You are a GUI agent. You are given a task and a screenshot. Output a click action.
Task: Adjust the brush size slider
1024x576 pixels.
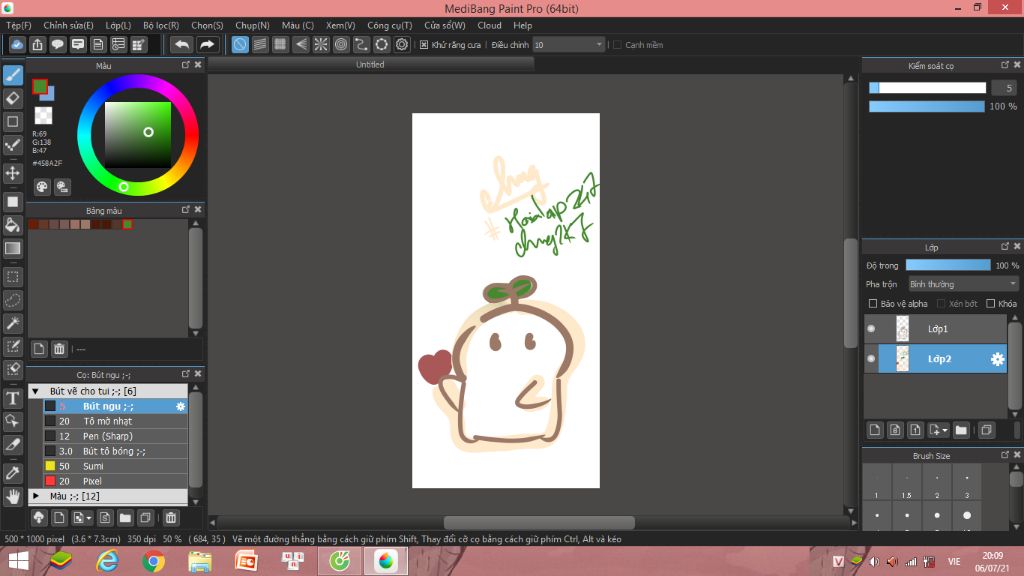(927, 88)
